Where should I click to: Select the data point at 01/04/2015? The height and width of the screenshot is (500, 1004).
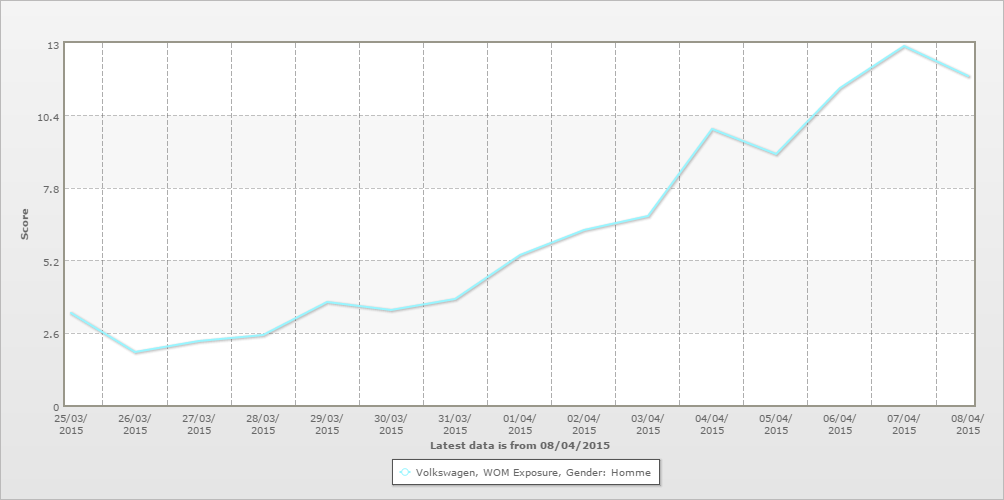pos(520,256)
